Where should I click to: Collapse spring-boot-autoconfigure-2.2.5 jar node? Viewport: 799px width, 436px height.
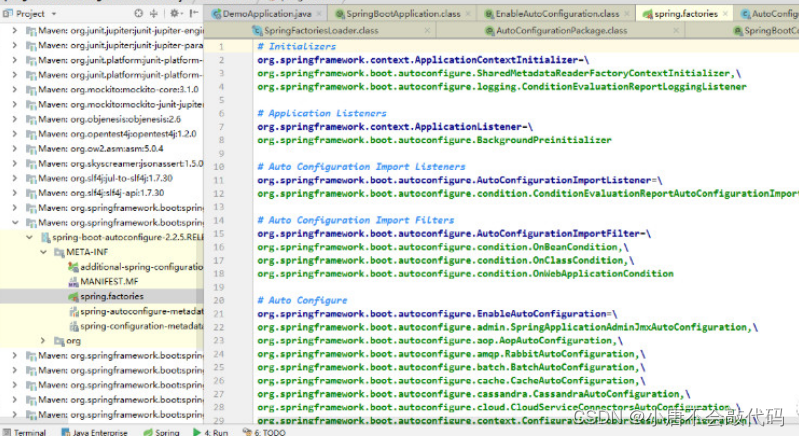coord(29,237)
